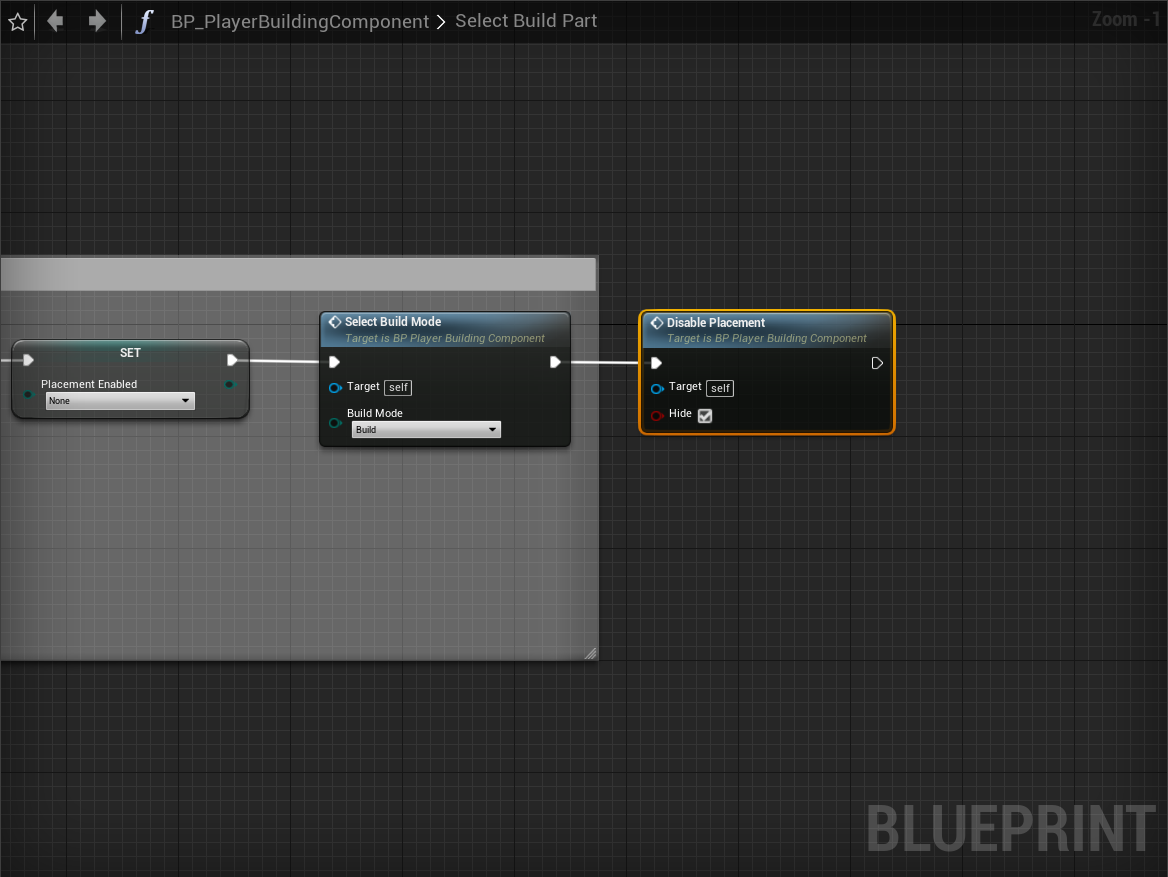Click Disable Placement output execution pin
This screenshot has width=1168, height=877.
pyautogui.click(x=877, y=363)
